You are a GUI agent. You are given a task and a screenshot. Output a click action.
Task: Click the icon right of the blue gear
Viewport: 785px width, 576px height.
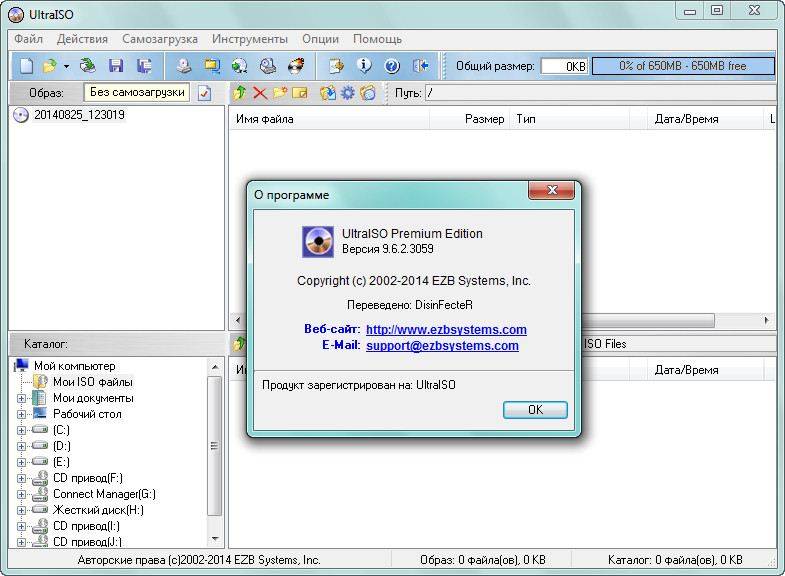367,93
